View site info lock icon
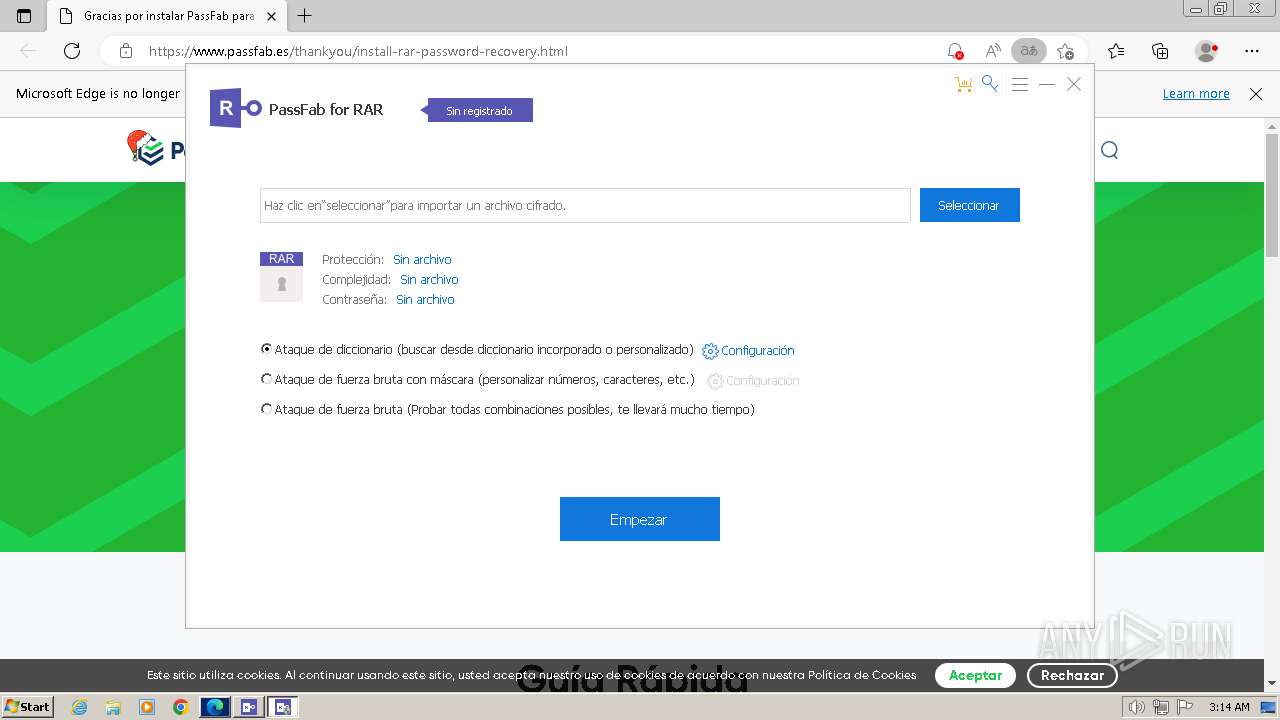The width and height of the screenshot is (1280, 720). tap(125, 51)
